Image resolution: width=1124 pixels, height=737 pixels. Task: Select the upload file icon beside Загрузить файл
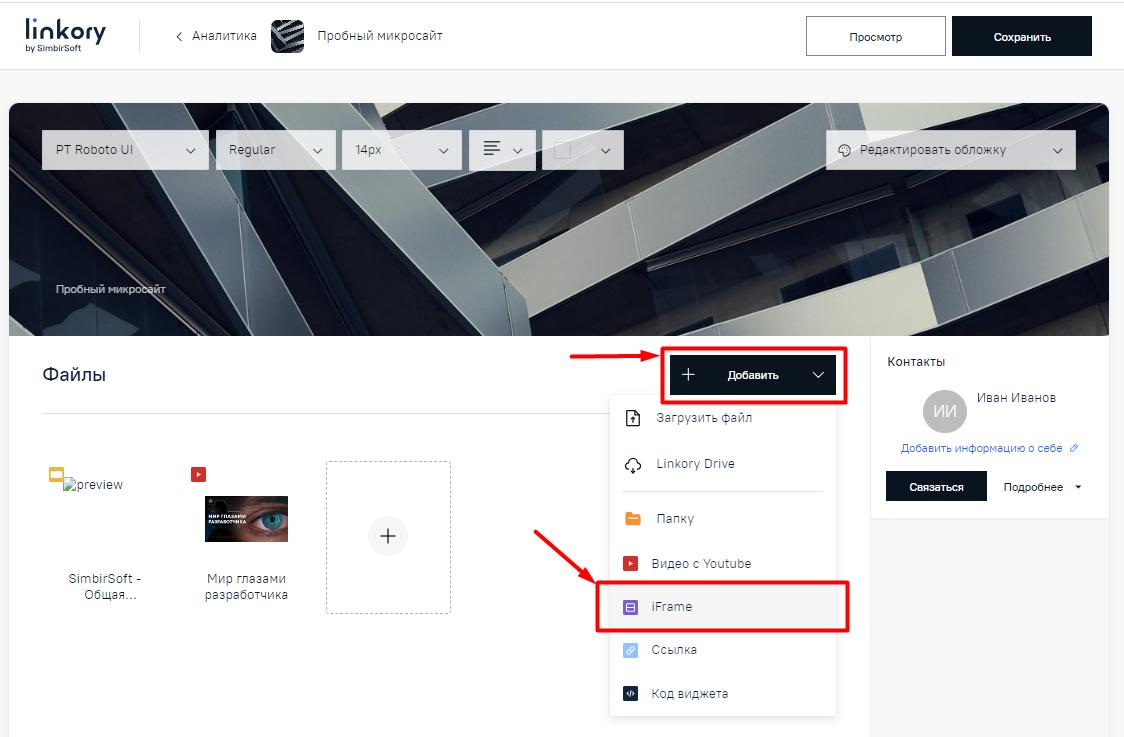click(631, 418)
